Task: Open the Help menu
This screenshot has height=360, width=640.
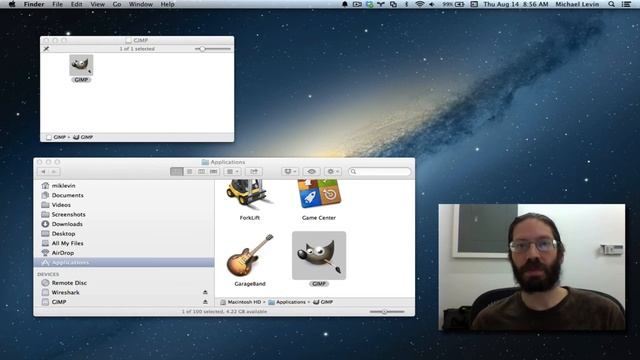Action: [167, 4]
